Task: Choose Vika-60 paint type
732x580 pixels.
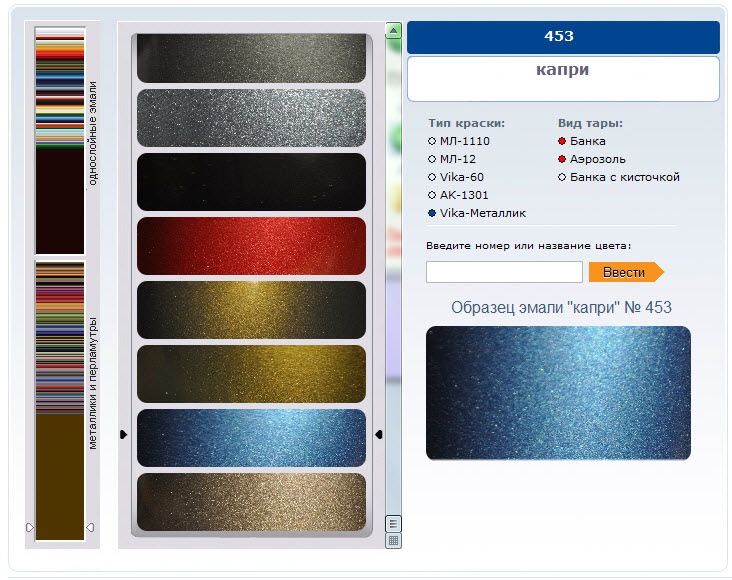Action: click(x=456, y=177)
